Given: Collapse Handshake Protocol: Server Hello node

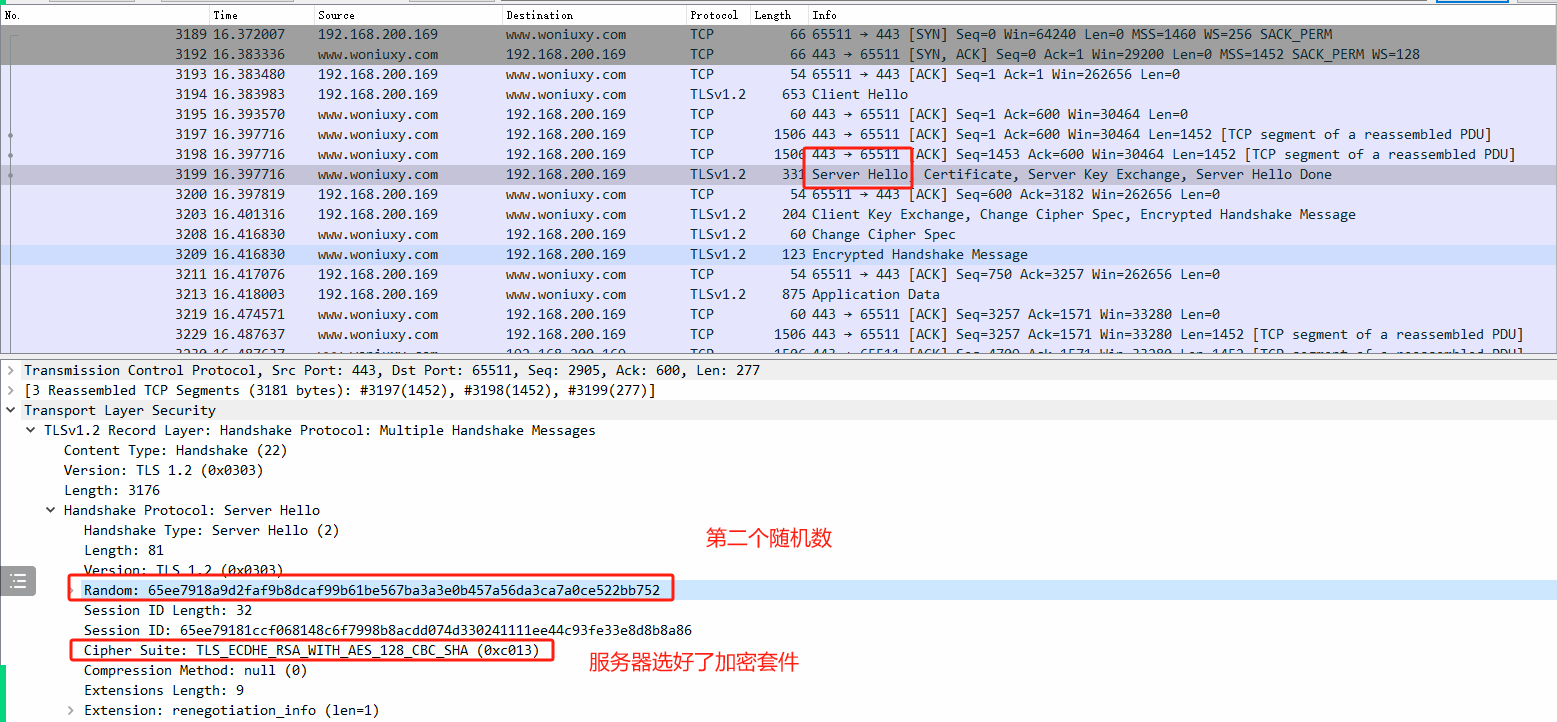Looking at the screenshot, I should [x=51, y=510].
